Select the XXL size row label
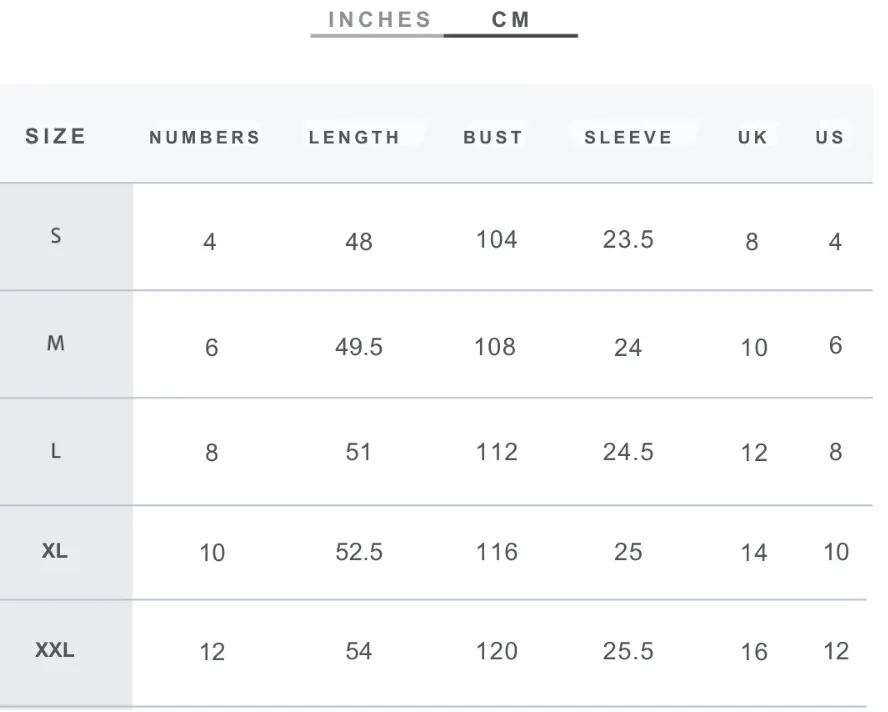888x712 pixels. [x=55, y=650]
